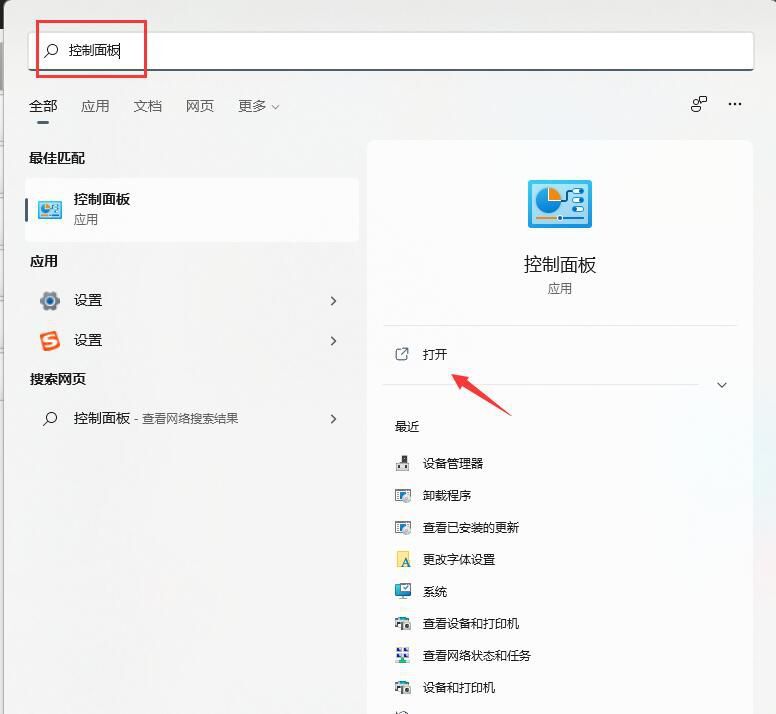The height and width of the screenshot is (714, 776).
Task: Click the blue gear 设置 app icon
Action: (50, 300)
